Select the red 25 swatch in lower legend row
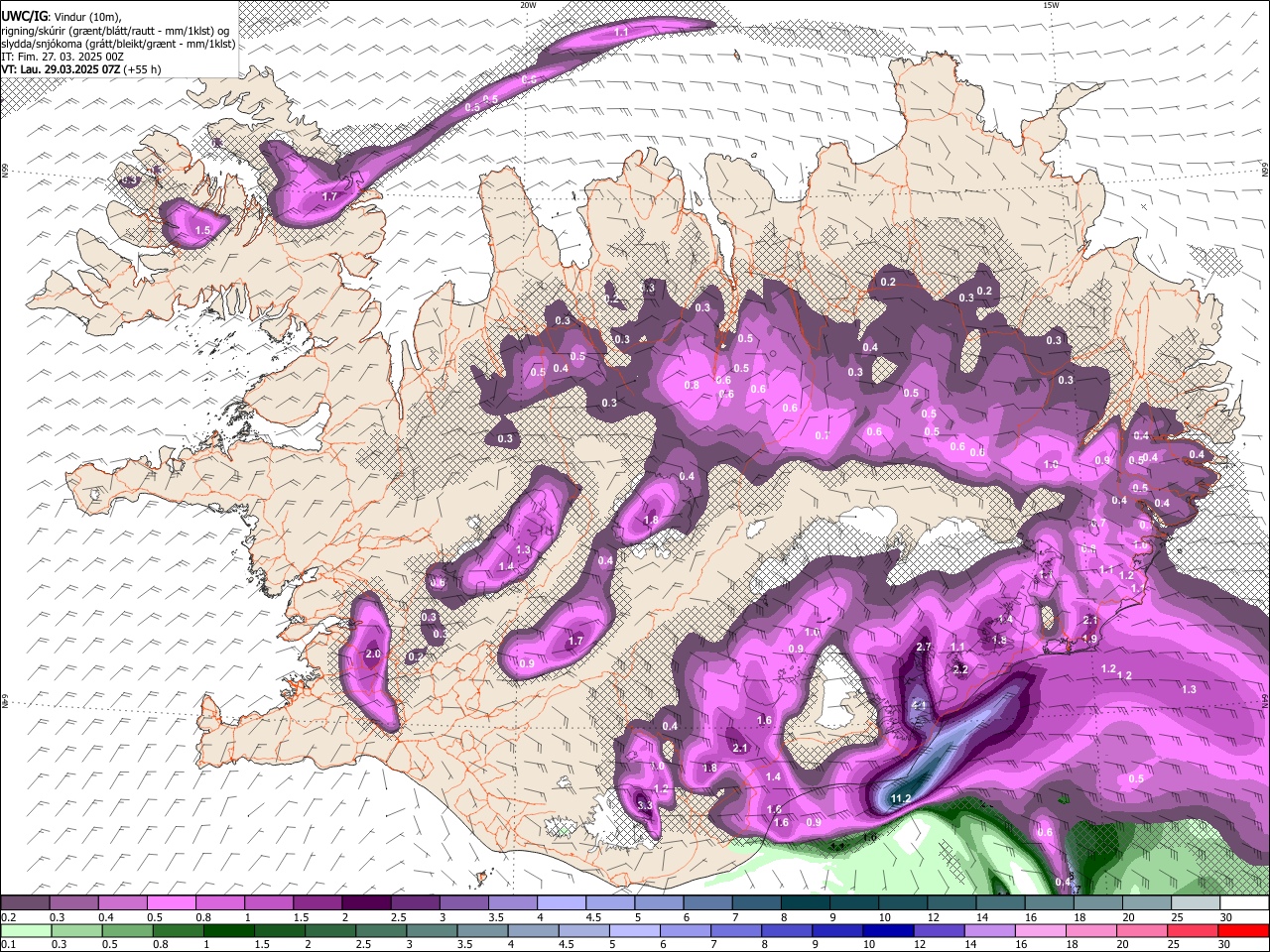Viewport: 1270px width, 952px height. point(1193,930)
